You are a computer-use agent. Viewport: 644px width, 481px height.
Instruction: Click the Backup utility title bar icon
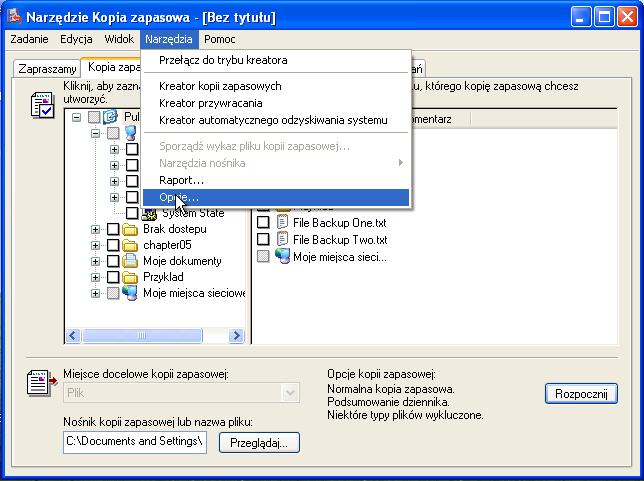tap(14, 17)
